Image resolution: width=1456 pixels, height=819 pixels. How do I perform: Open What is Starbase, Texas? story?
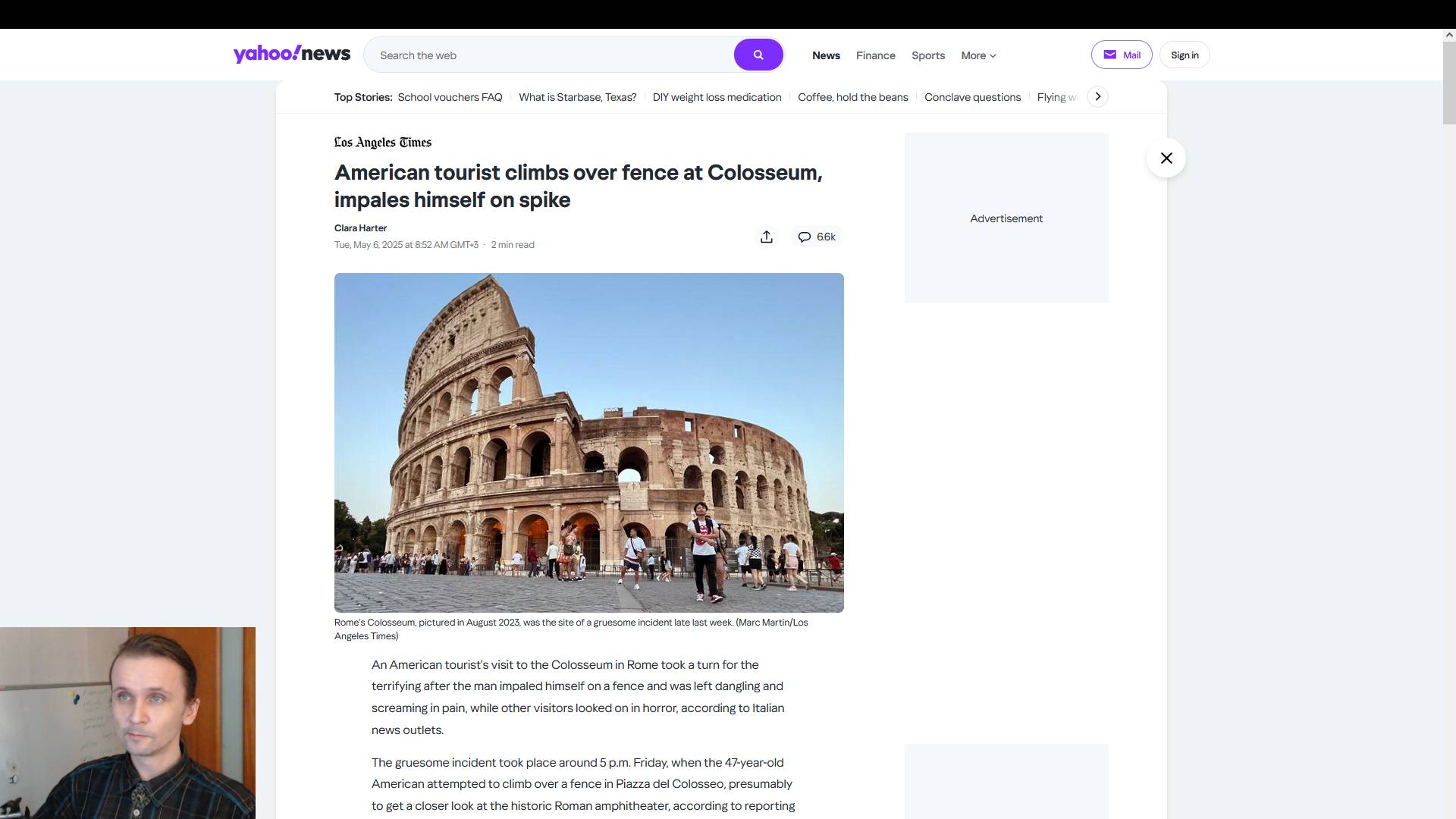pos(577,97)
